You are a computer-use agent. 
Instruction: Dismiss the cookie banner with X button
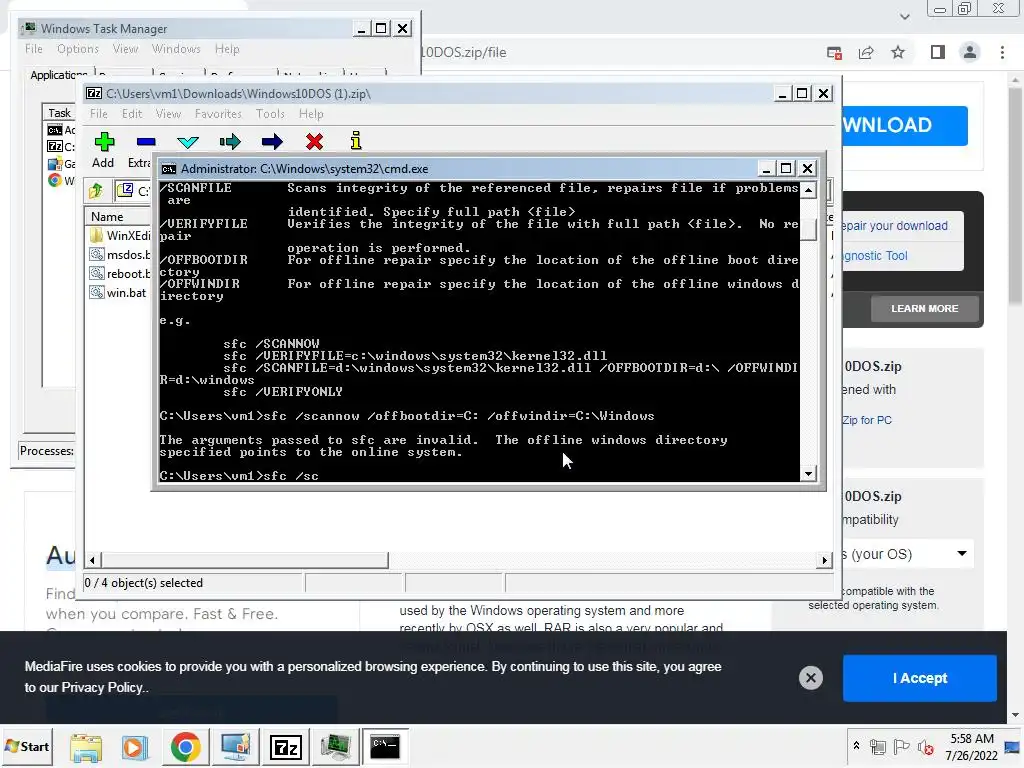point(810,678)
